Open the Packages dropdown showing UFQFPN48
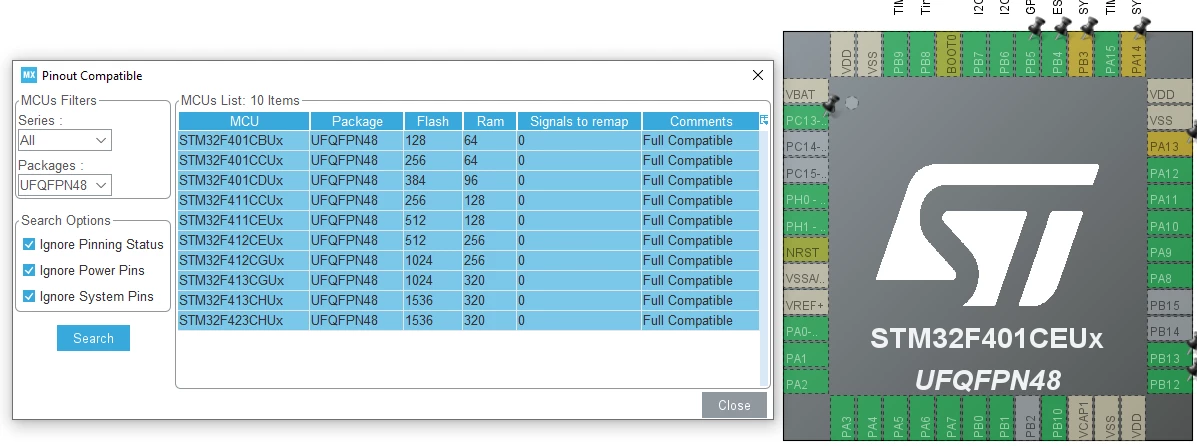 point(65,185)
